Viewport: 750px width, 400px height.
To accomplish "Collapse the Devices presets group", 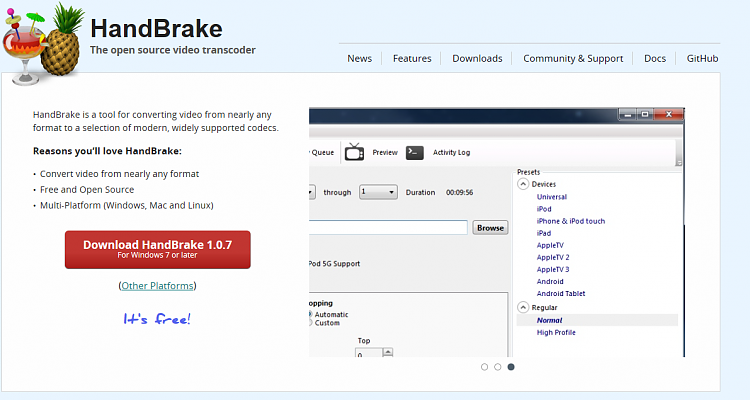I will [x=523, y=184].
